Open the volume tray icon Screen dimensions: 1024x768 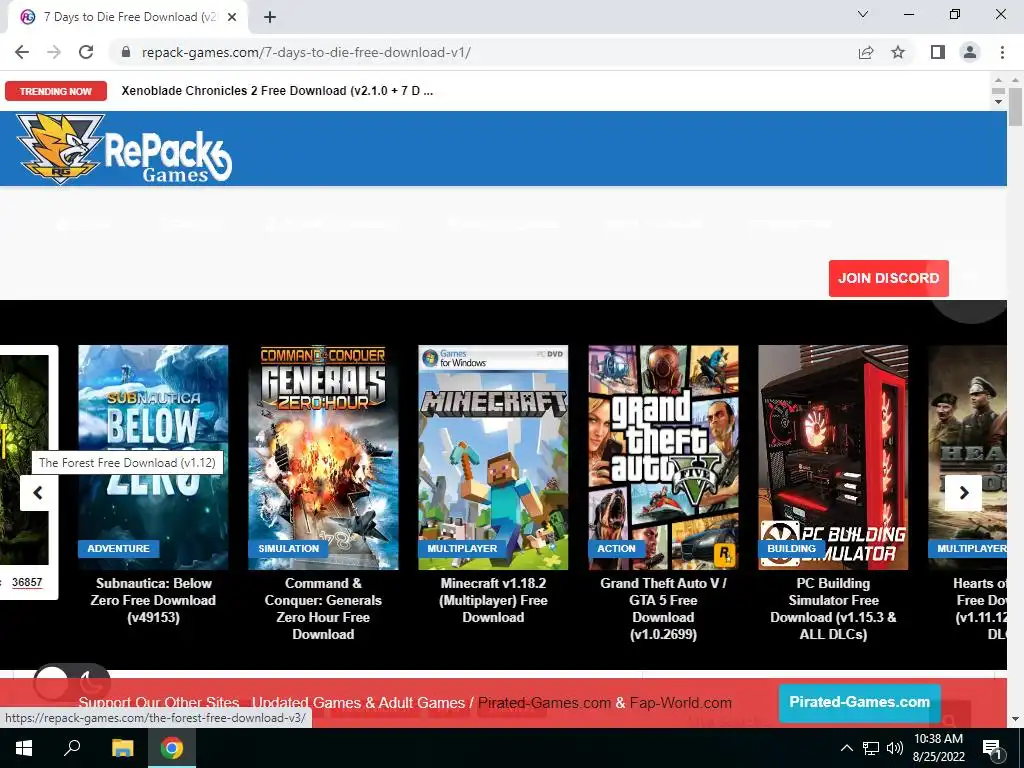895,748
